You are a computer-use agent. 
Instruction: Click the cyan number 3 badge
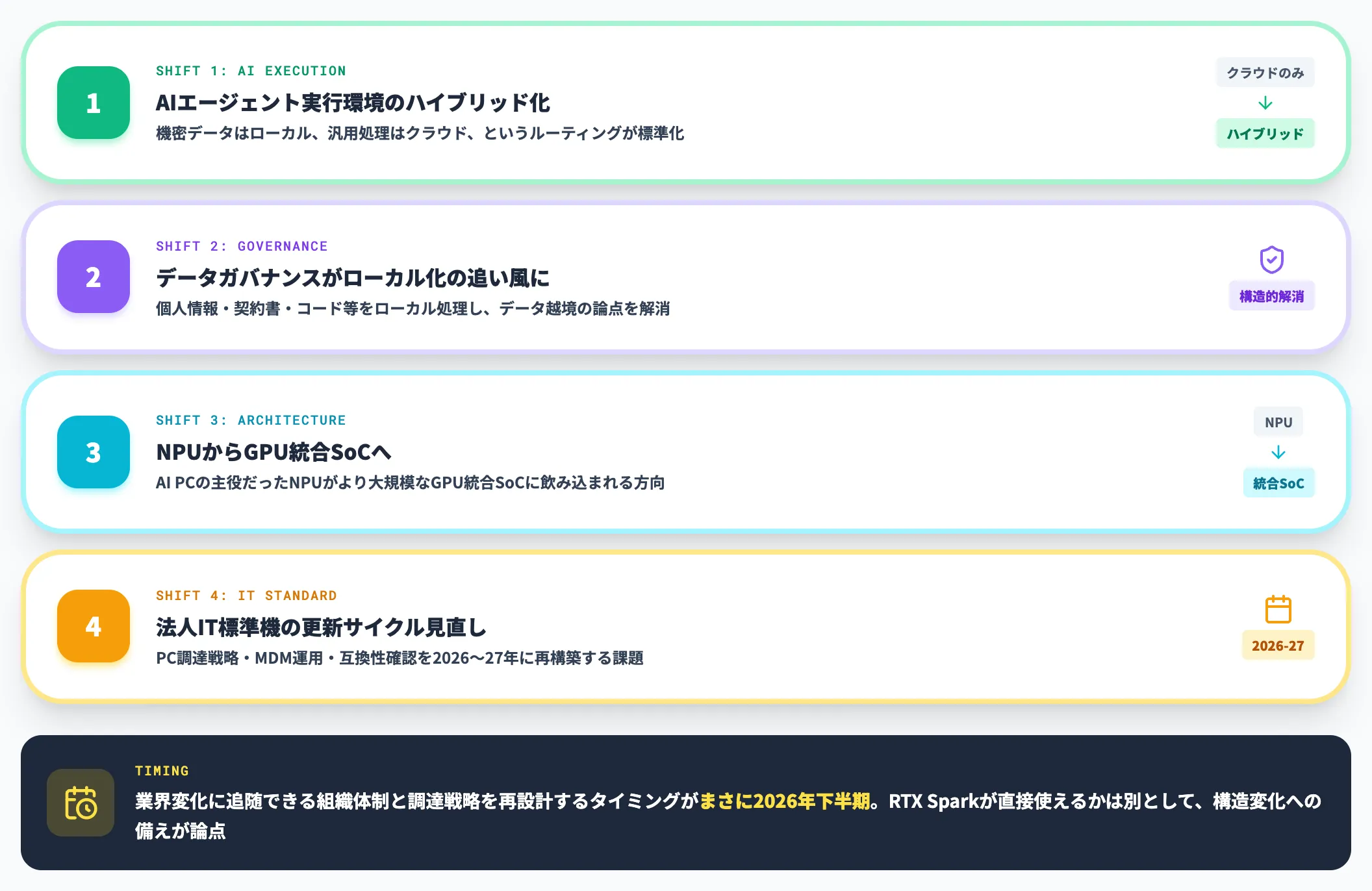[x=94, y=452]
